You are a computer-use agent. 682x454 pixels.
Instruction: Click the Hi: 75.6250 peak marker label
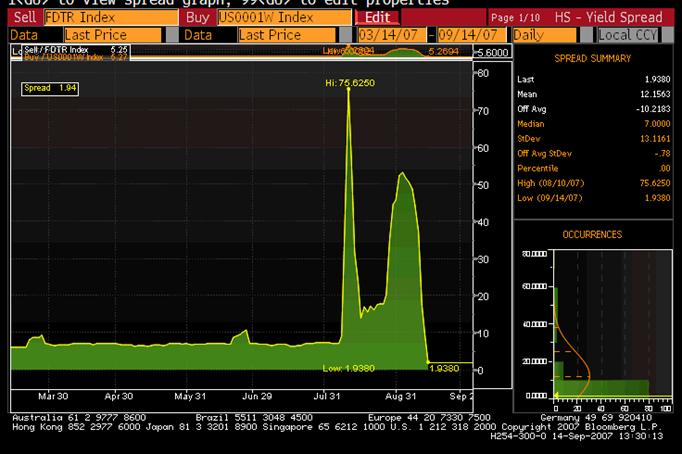[x=350, y=83]
